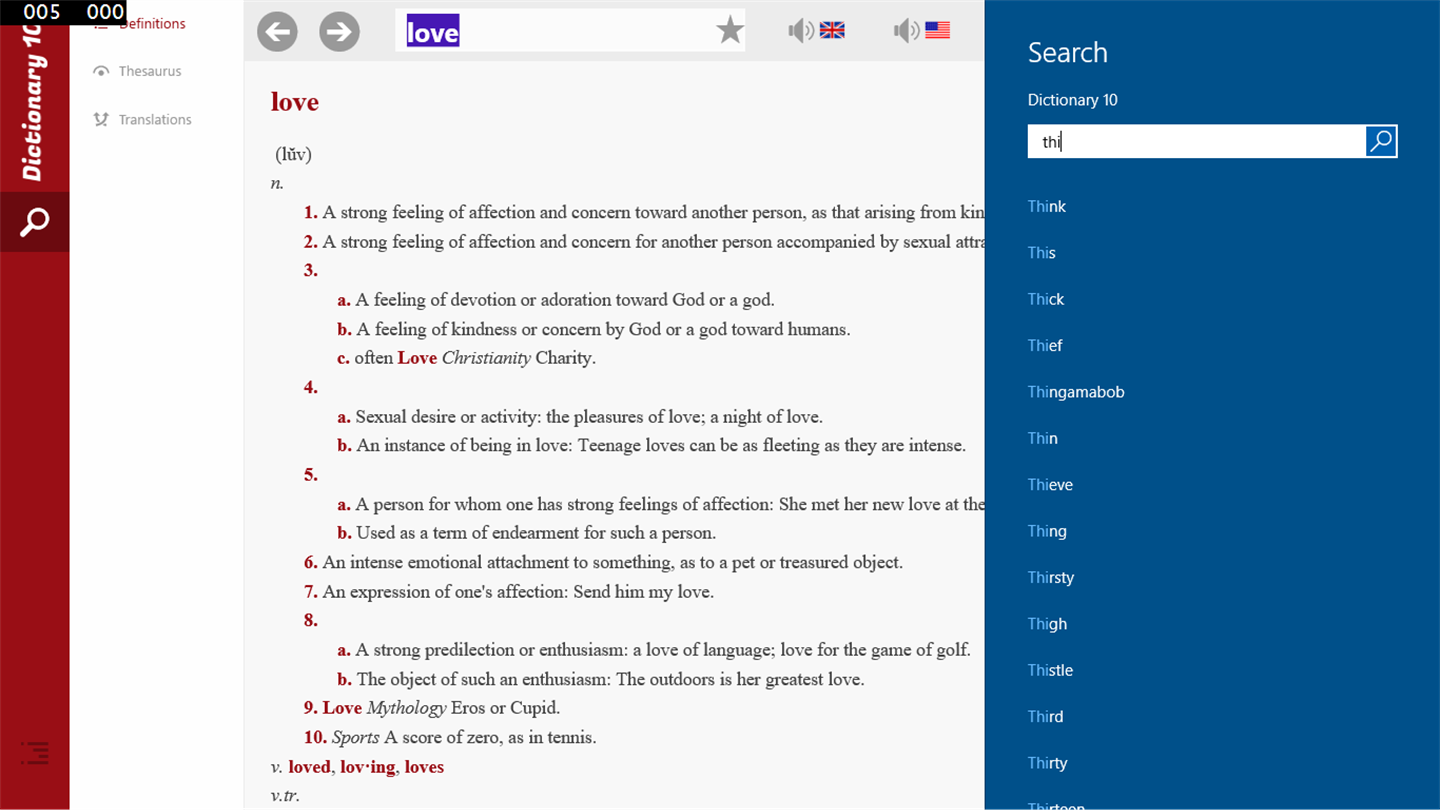
Task: Click definition 9 Eros or Cupid
Action: 432,708
